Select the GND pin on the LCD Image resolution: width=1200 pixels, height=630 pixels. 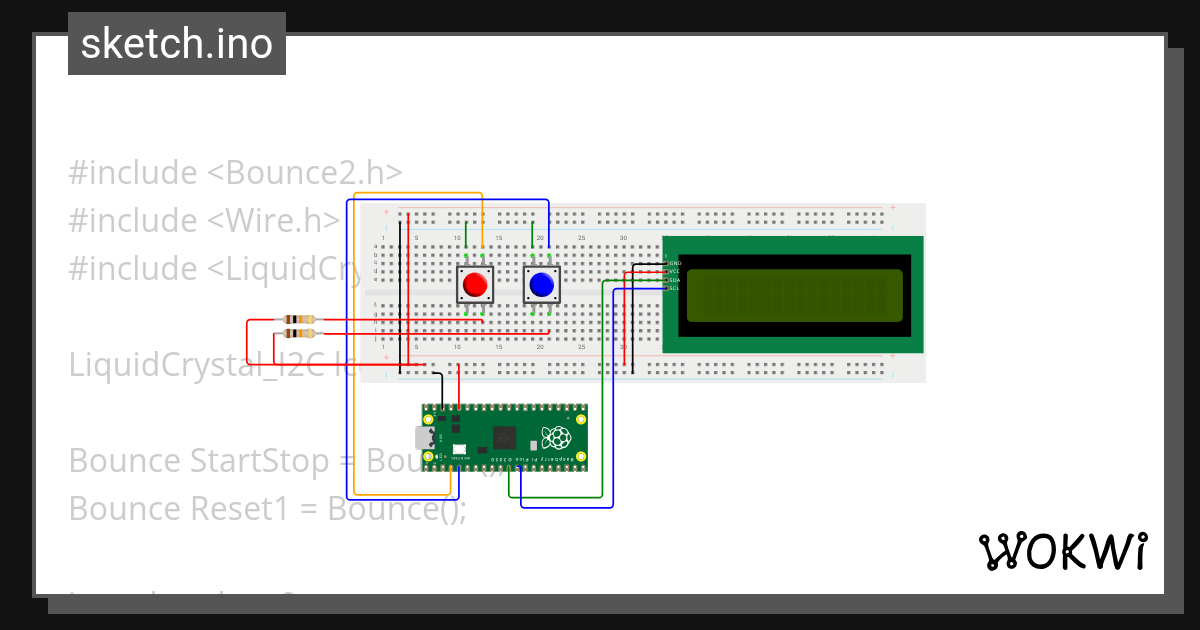tap(666, 263)
